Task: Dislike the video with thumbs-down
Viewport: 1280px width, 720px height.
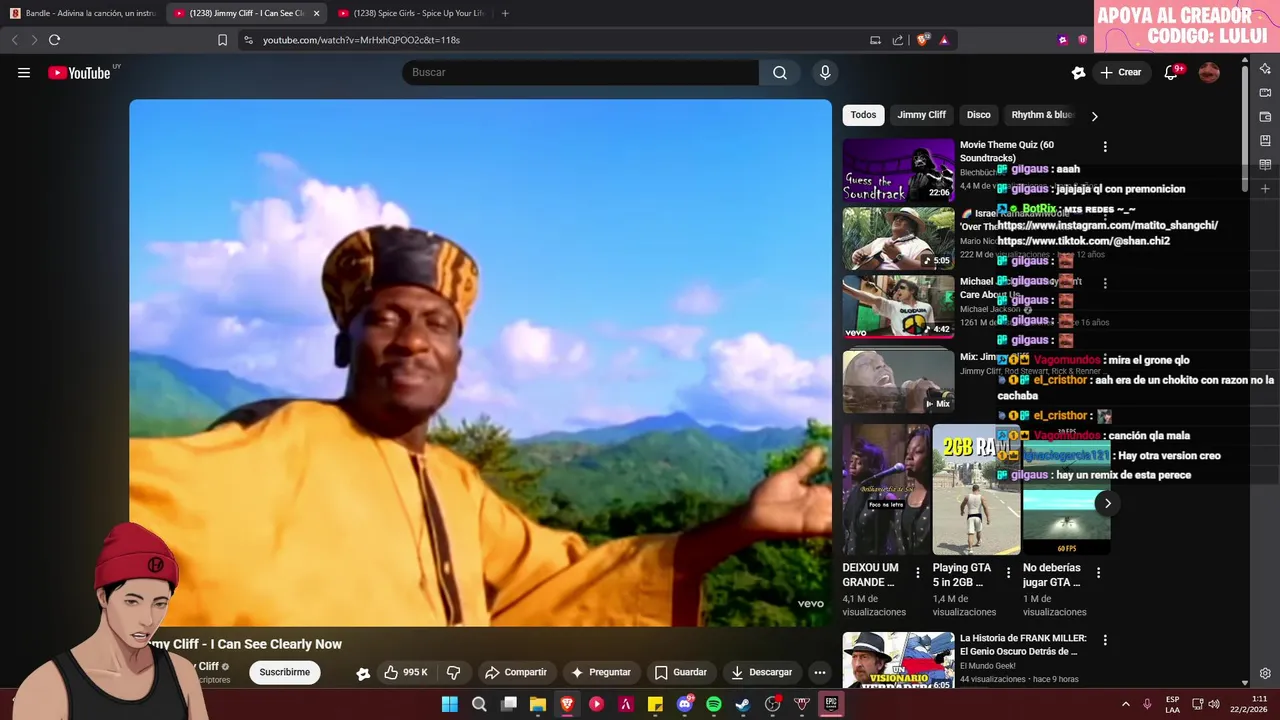Action: click(x=453, y=672)
